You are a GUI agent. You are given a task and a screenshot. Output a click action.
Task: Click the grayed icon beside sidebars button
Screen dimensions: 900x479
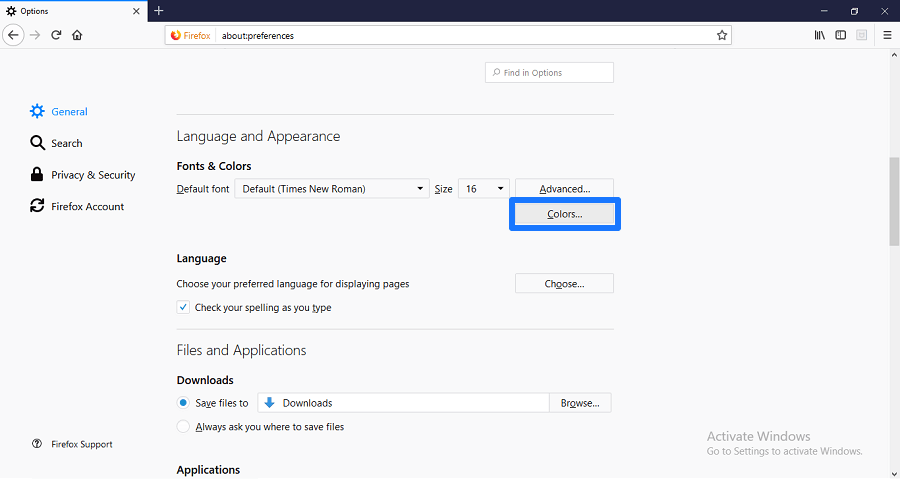[x=862, y=35]
